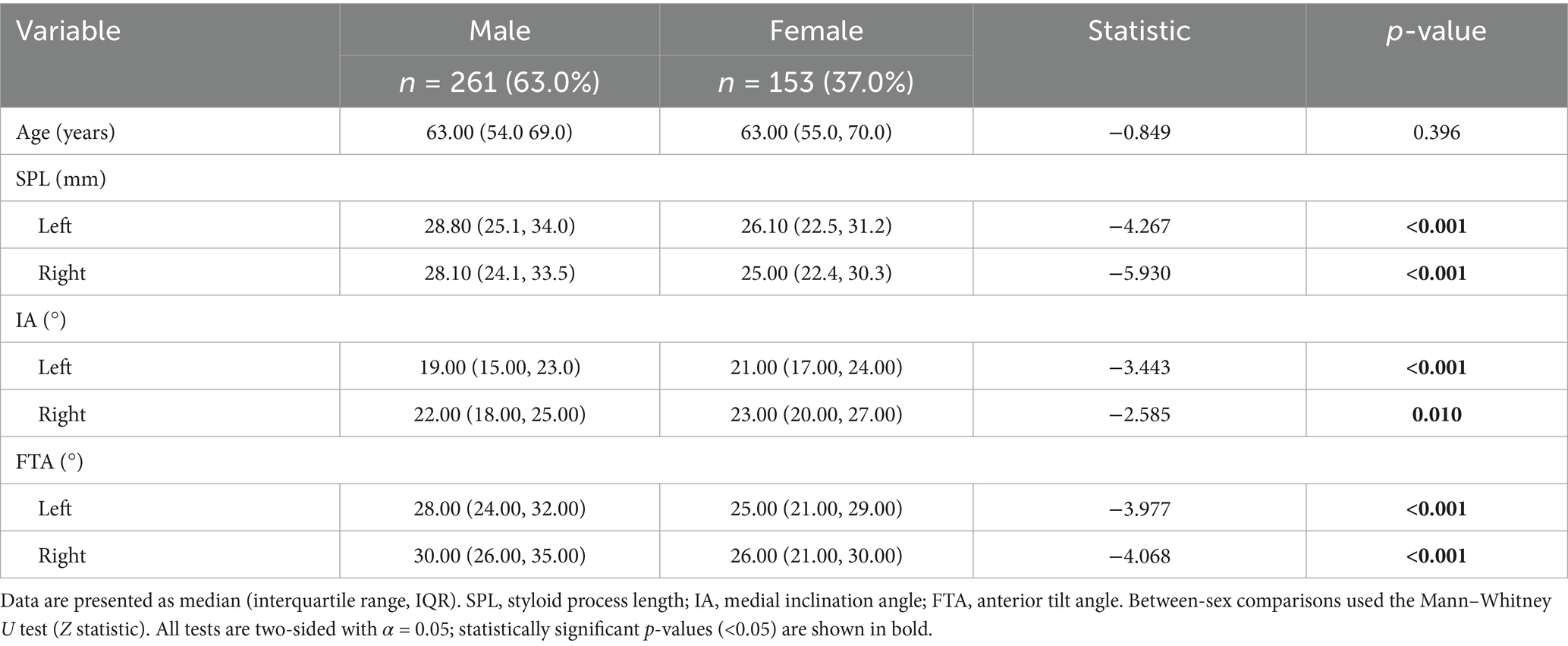This screenshot has width=1568, height=646.
Task: Select the n = 261 (63.0%) subheader
Action: click(499, 82)
